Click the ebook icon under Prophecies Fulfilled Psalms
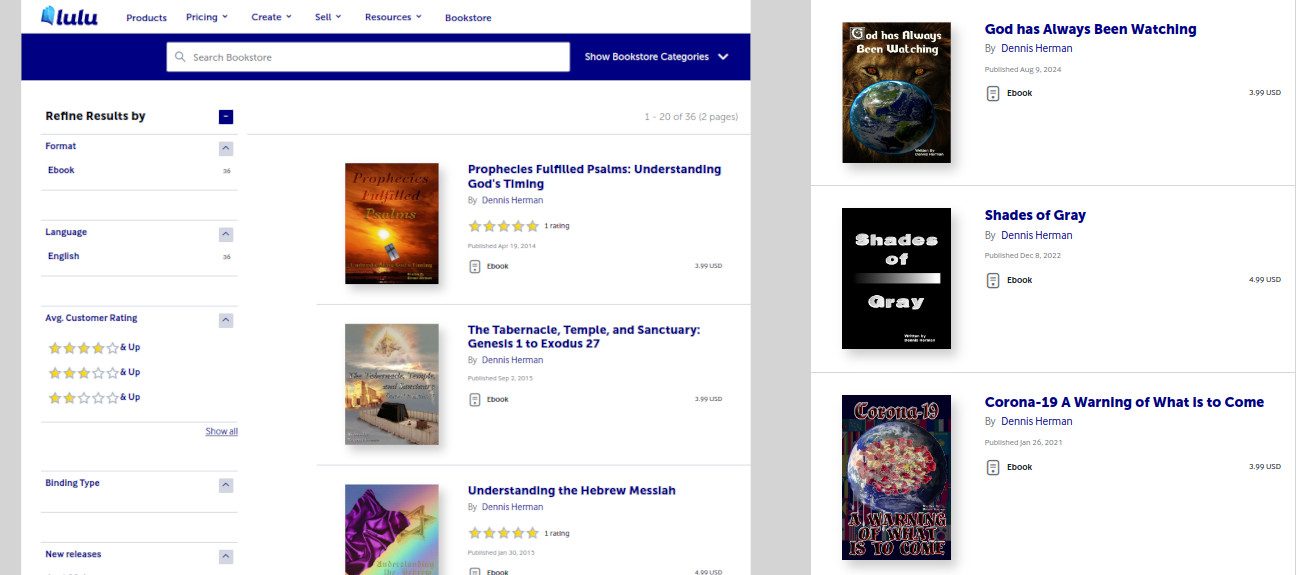The height and width of the screenshot is (575, 1296). pyautogui.click(x=475, y=266)
